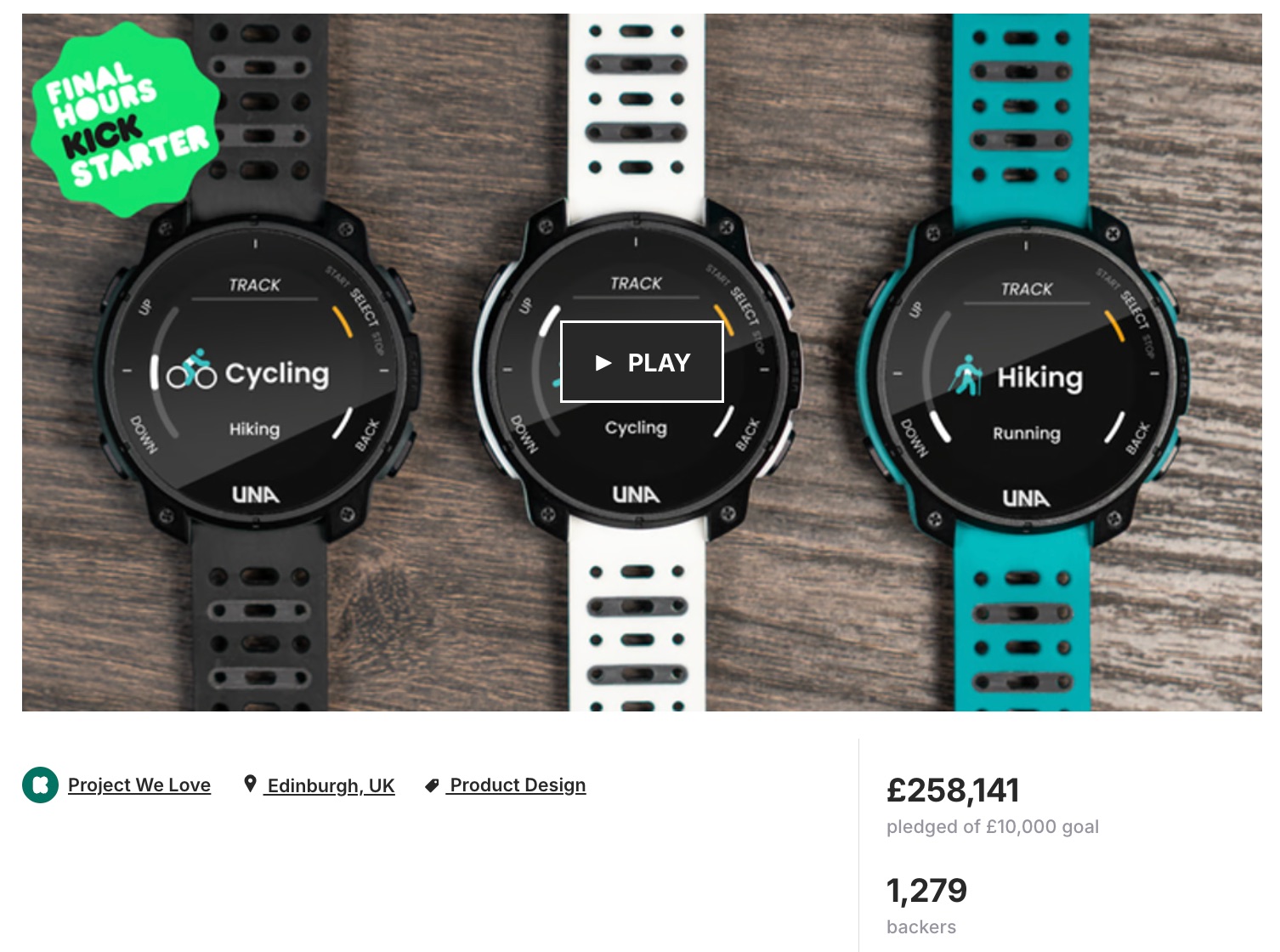The image size is (1280, 952).
Task: Click the UNA logo on the black watch
Action: pos(255,494)
